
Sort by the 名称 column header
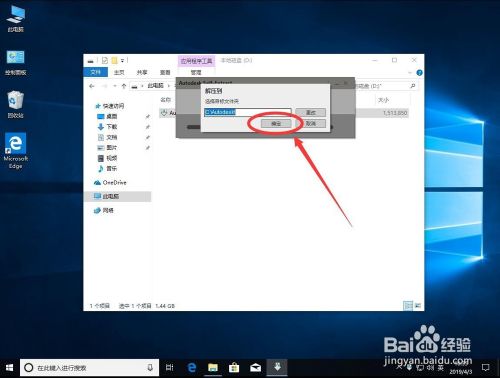[x=166, y=99]
